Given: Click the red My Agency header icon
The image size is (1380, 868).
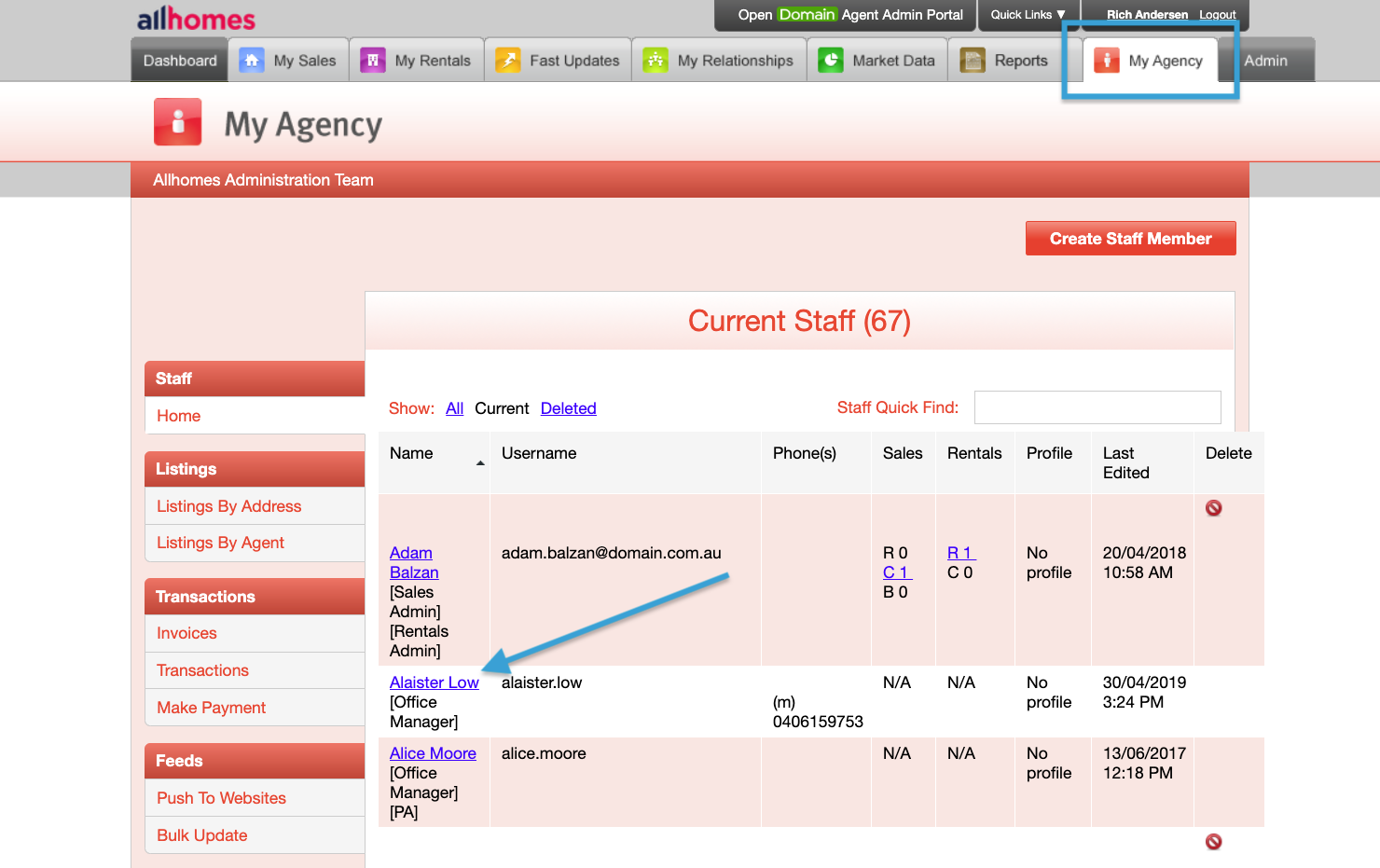Looking at the screenshot, I should coord(177,122).
